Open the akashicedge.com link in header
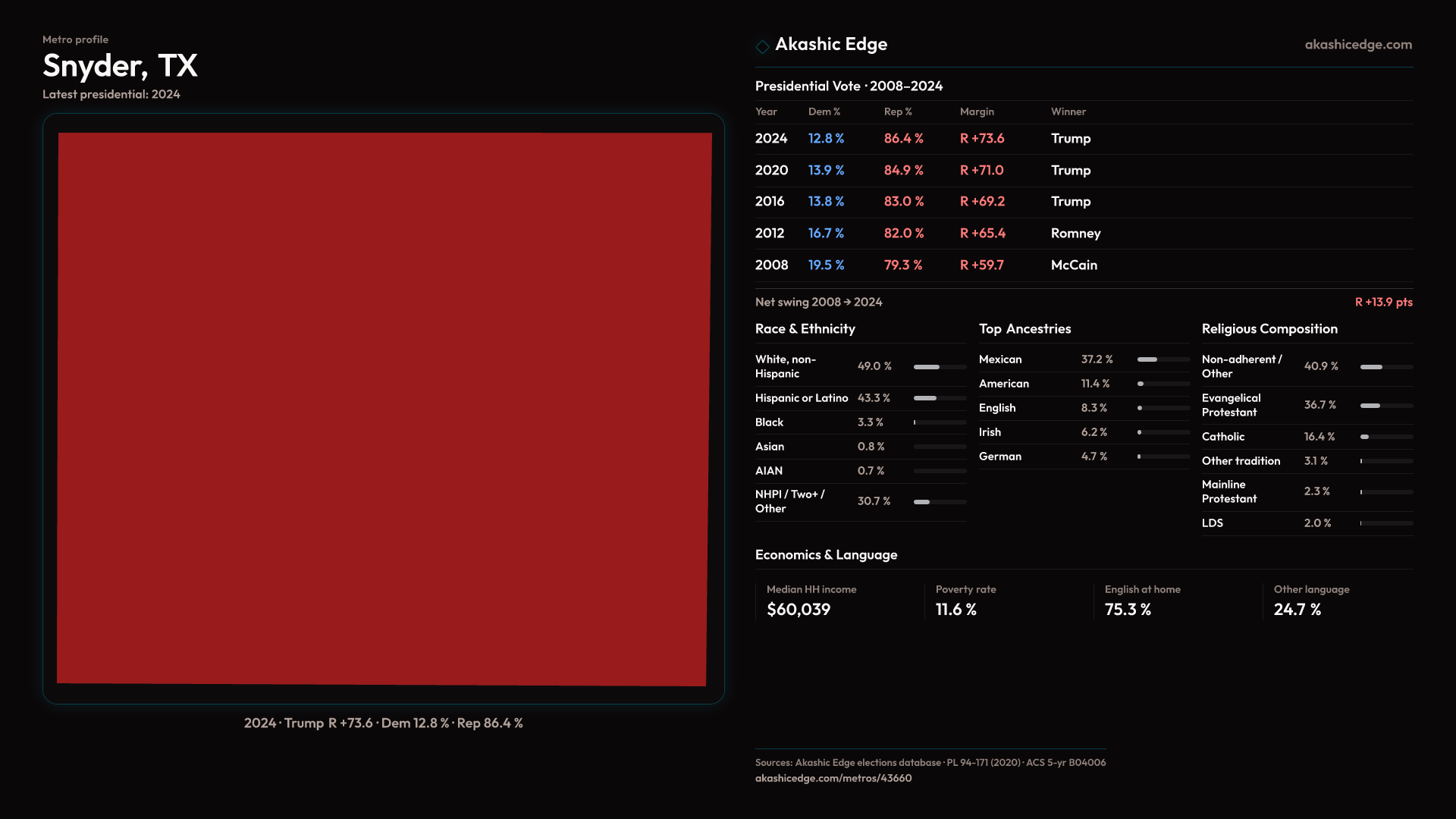This screenshot has width=1456, height=819. tap(1357, 45)
